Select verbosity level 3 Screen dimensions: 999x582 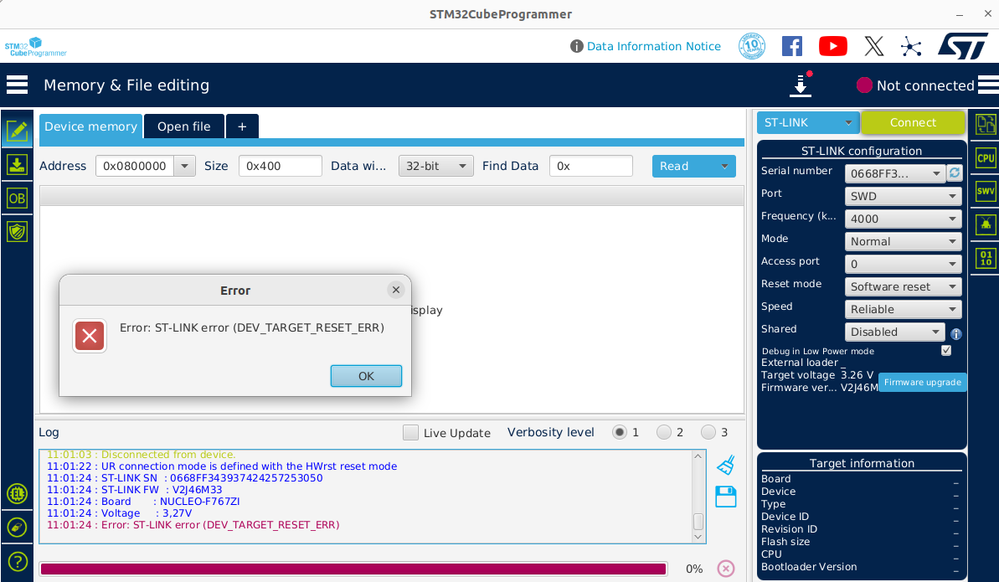point(708,432)
